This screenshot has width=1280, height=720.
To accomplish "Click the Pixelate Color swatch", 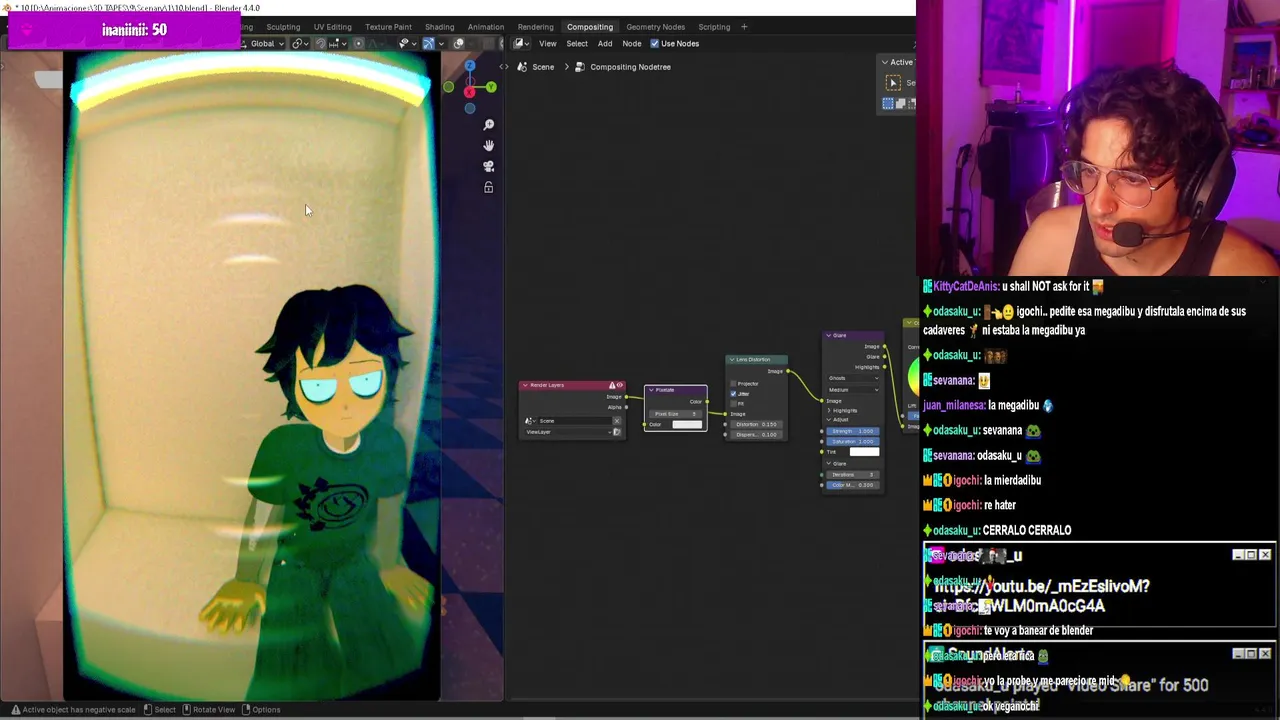I will click(x=687, y=424).
